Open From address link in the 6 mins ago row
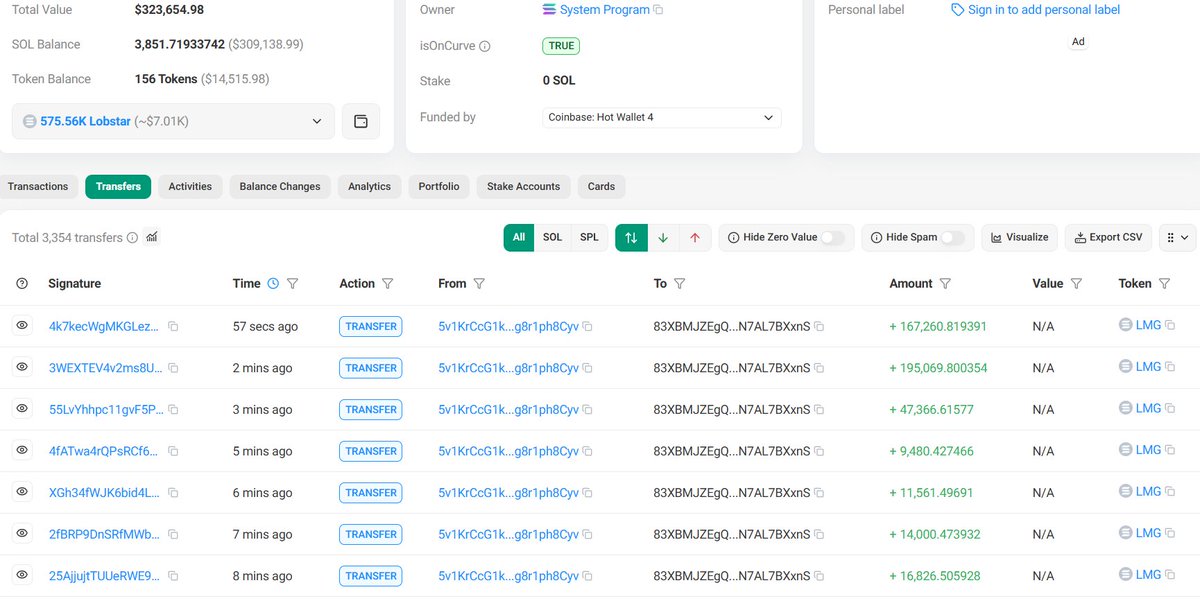The width and height of the screenshot is (1200, 601). coord(508,493)
